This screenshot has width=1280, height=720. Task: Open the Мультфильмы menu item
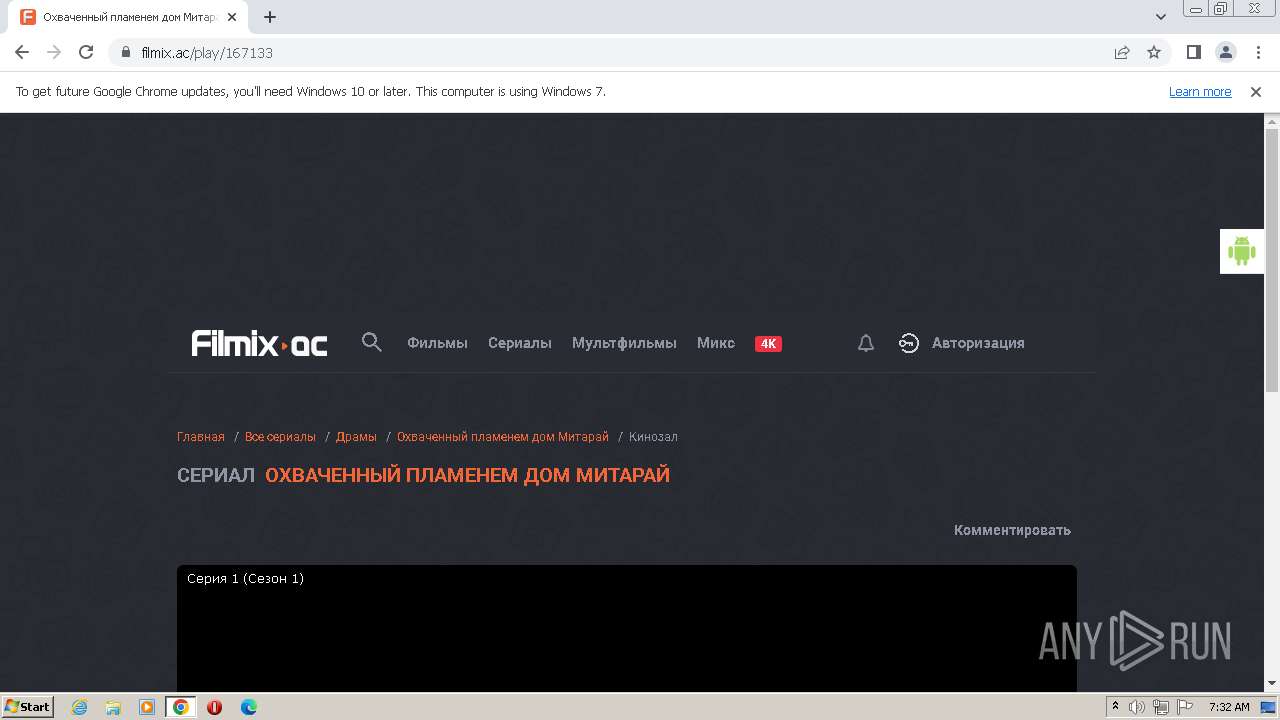point(624,343)
